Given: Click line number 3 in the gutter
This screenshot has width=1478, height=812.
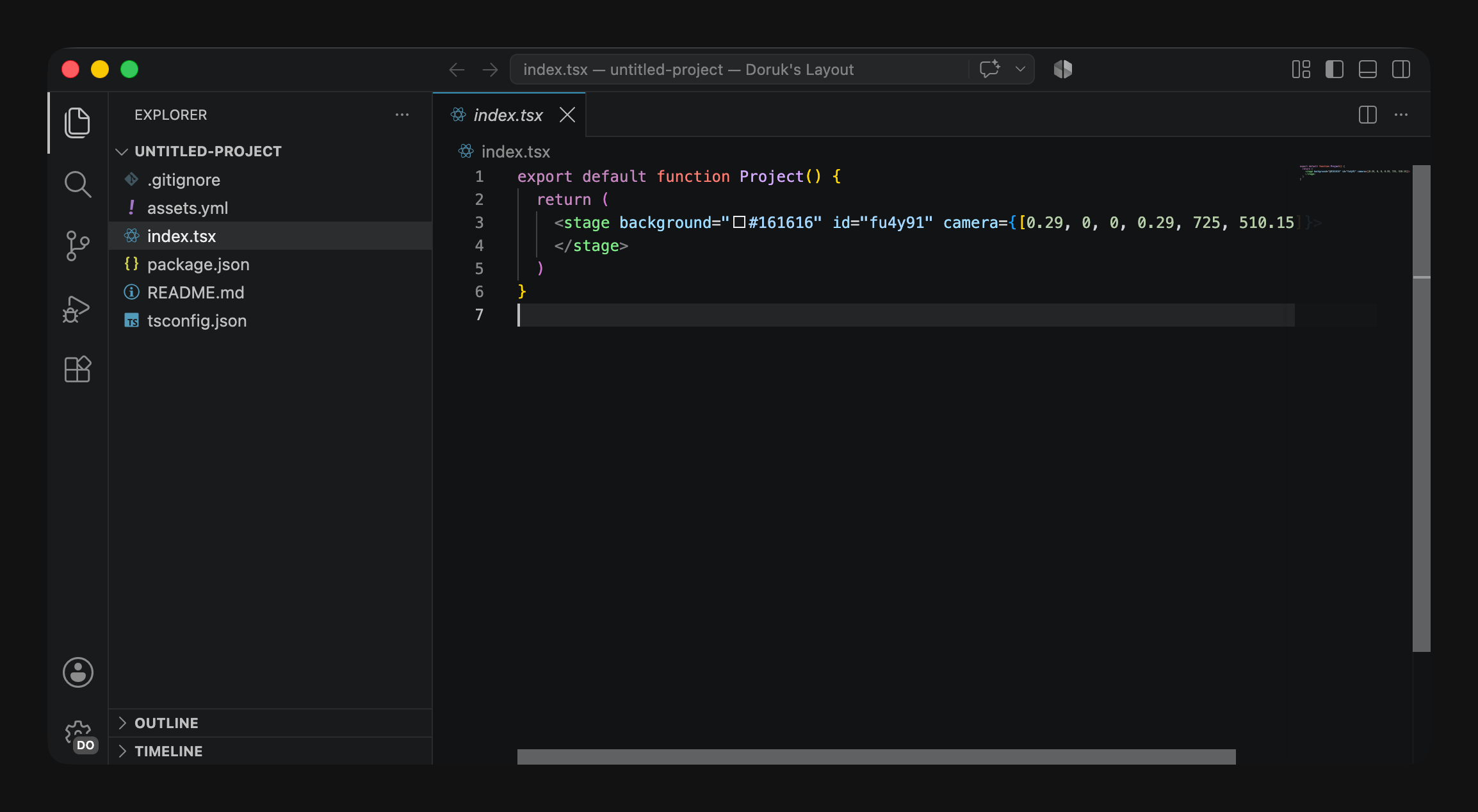Looking at the screenshot, I should [479, 223].
